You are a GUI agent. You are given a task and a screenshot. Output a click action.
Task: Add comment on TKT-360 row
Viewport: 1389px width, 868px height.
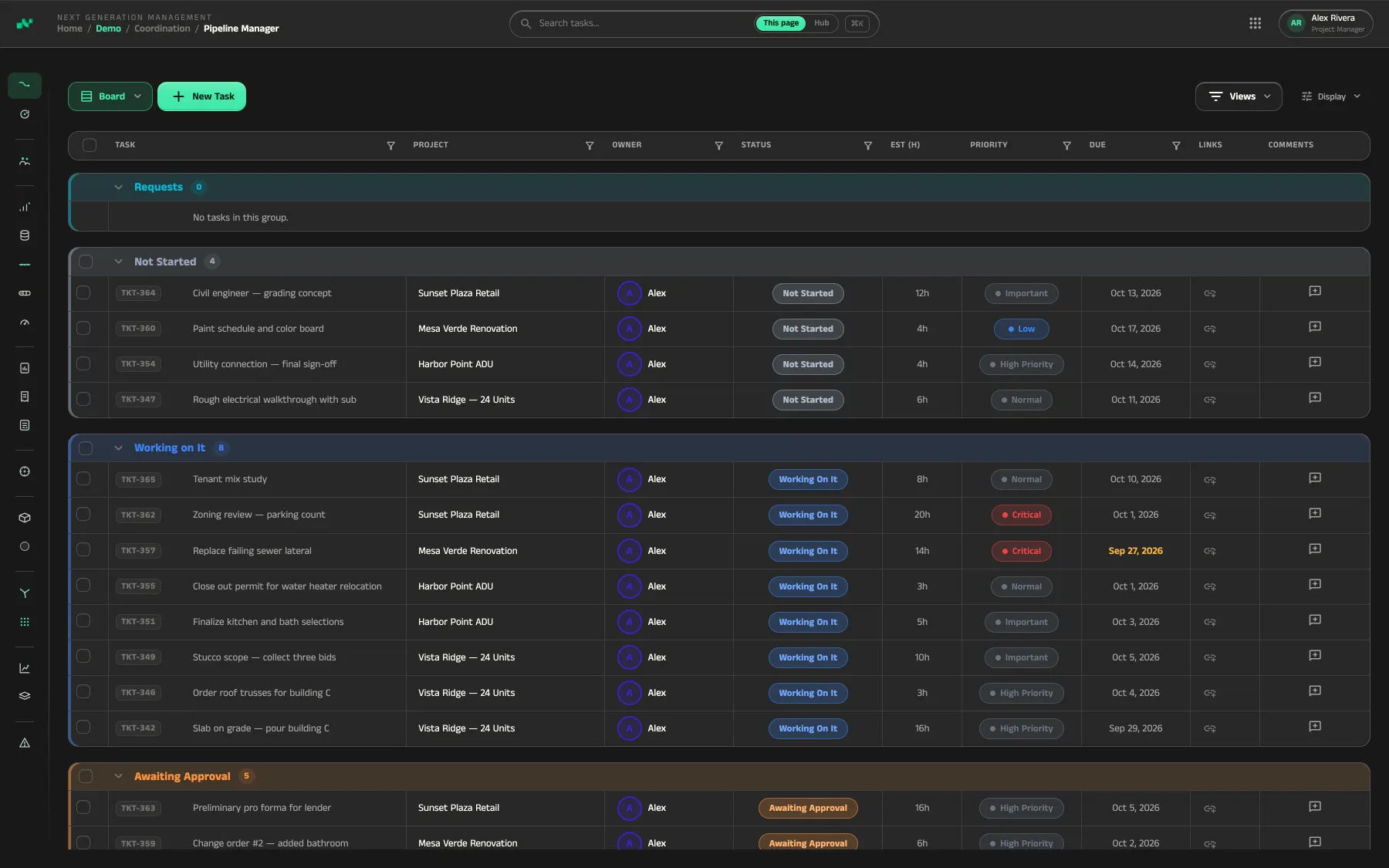tap(1315, 327)
